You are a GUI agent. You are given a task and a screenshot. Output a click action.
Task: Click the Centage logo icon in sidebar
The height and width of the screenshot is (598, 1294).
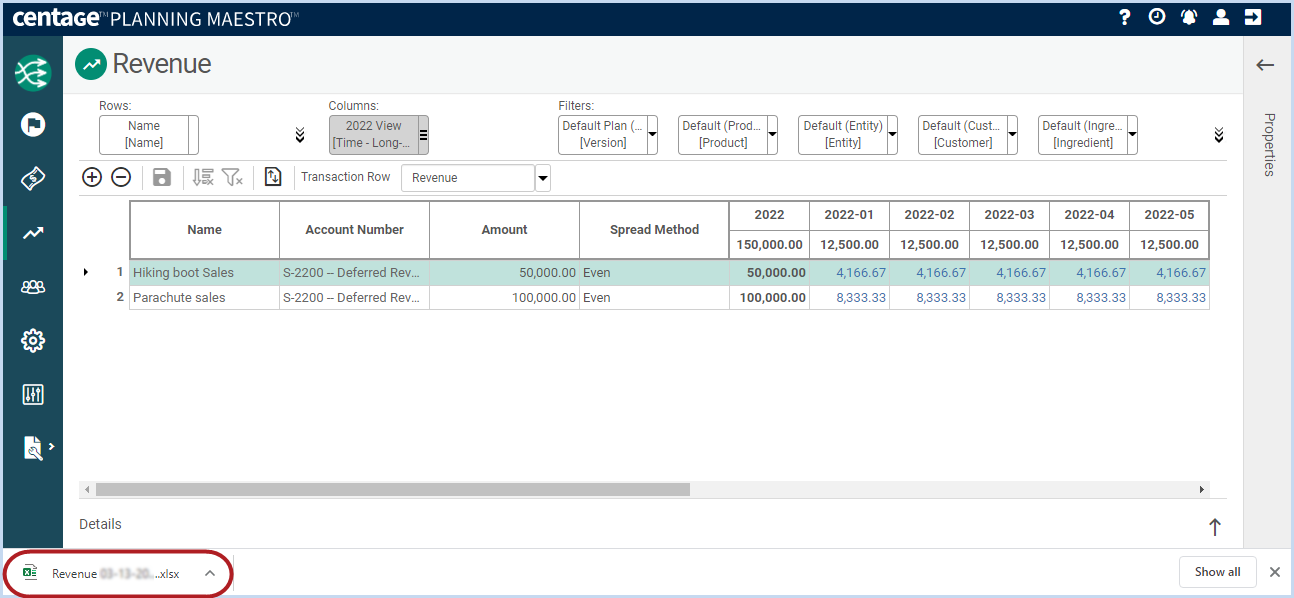(33, 73)
